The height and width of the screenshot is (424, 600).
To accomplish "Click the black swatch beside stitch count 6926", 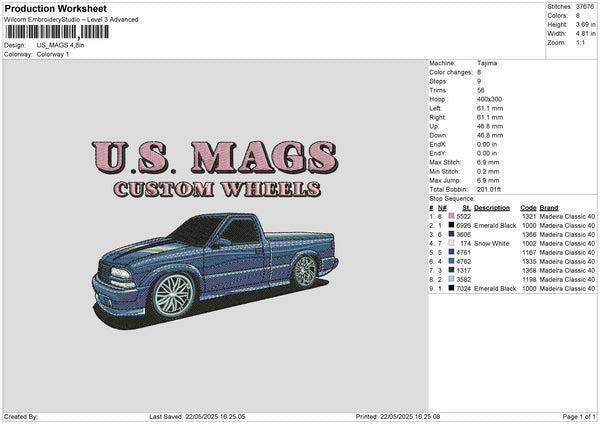I will [451, 225].
